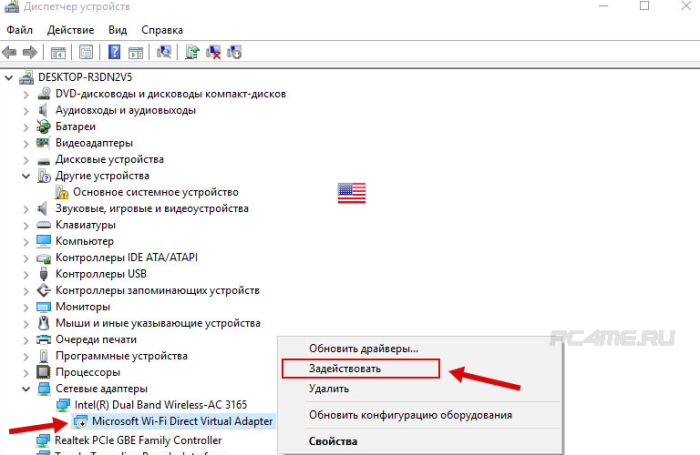Open the Справка menu

click(162, 30)
